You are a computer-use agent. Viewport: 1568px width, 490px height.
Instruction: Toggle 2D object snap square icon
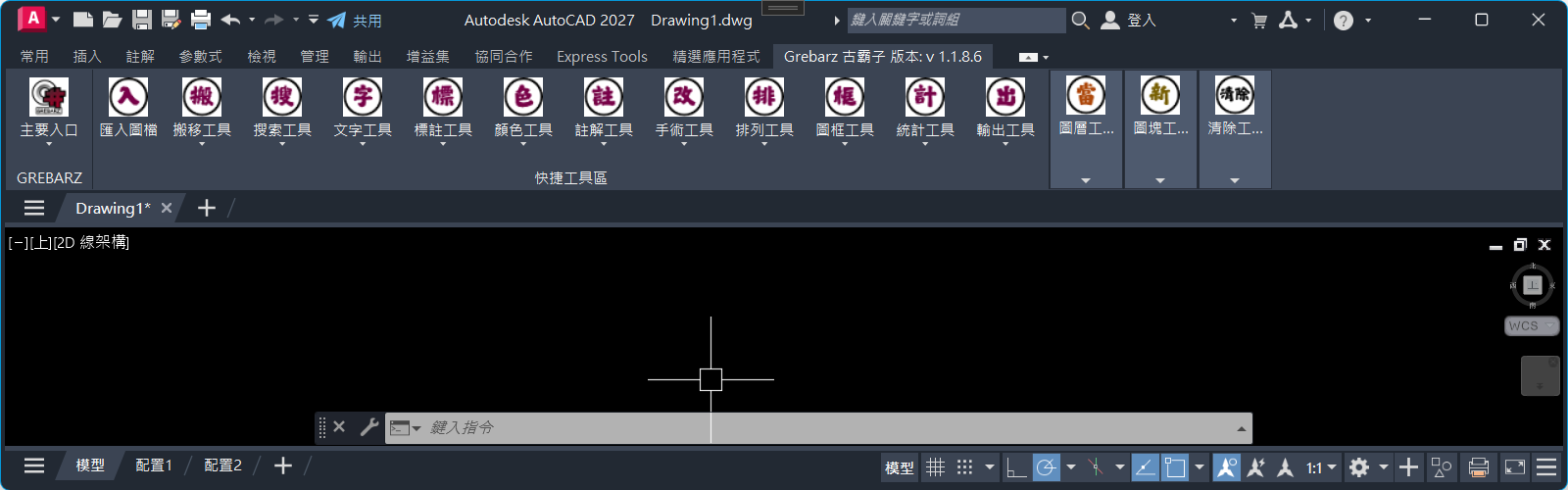(x=1174, y=467)
